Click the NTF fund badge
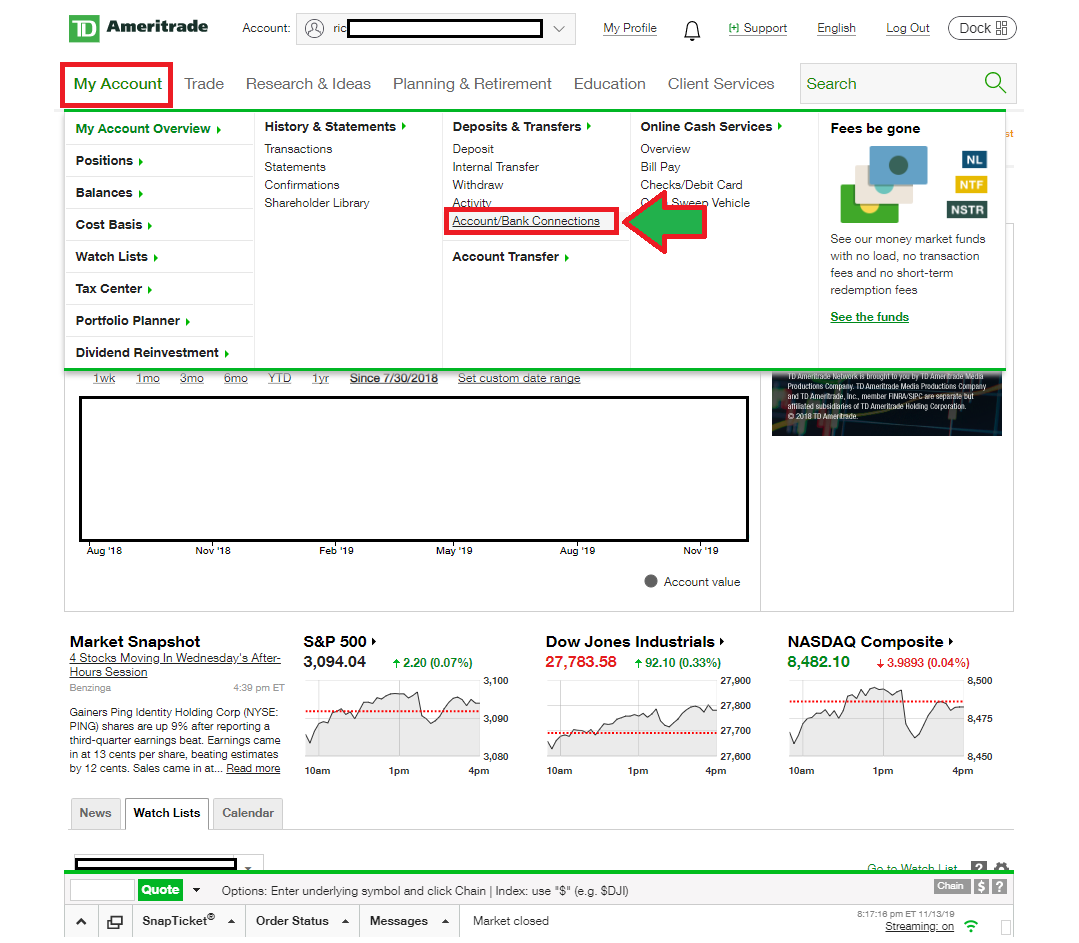Viewport: 1079px width, 943px height. pyautogui.click(x=971, y=184)
